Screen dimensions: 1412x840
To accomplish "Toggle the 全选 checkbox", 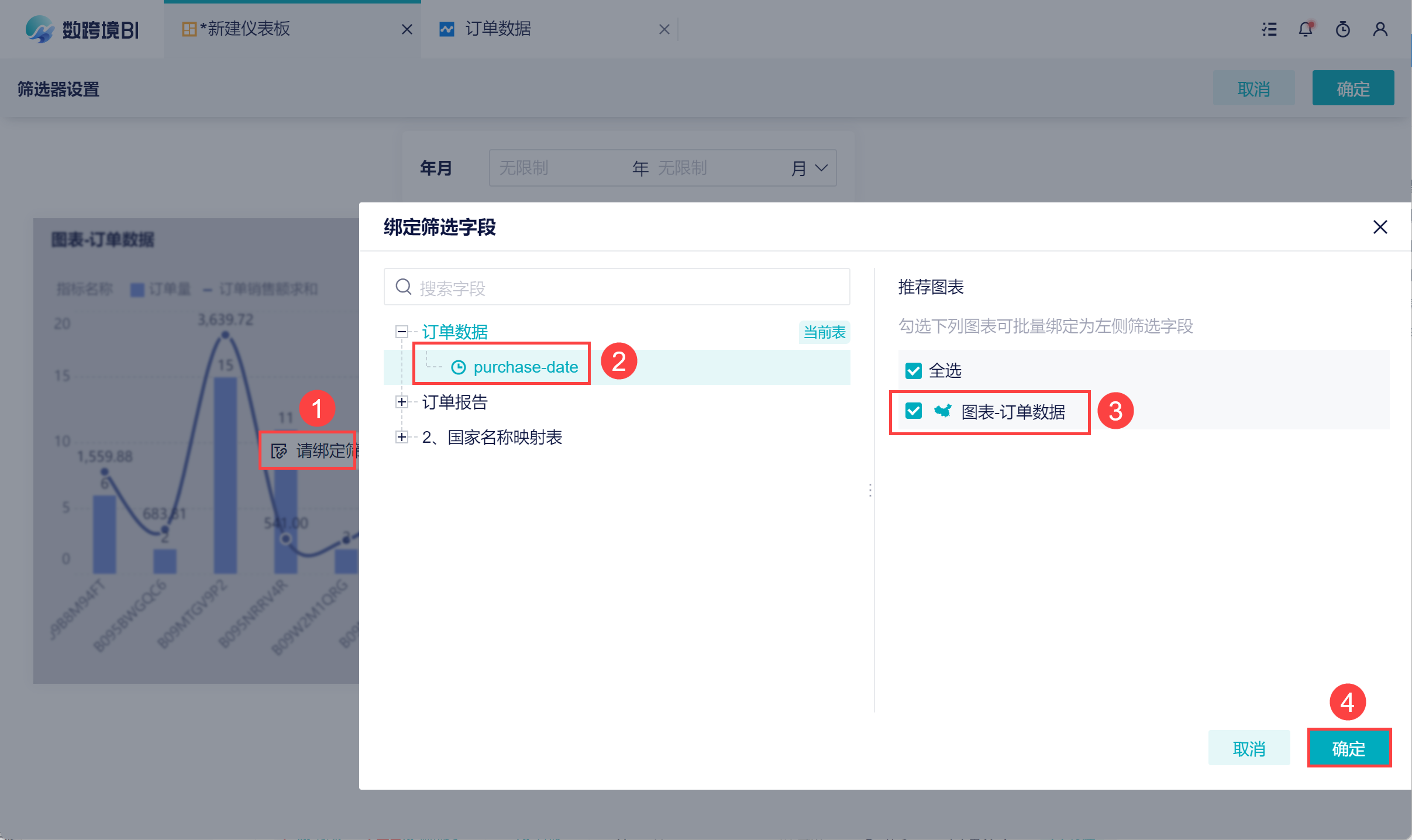I will pyautogui.click(x=913, y=371).
